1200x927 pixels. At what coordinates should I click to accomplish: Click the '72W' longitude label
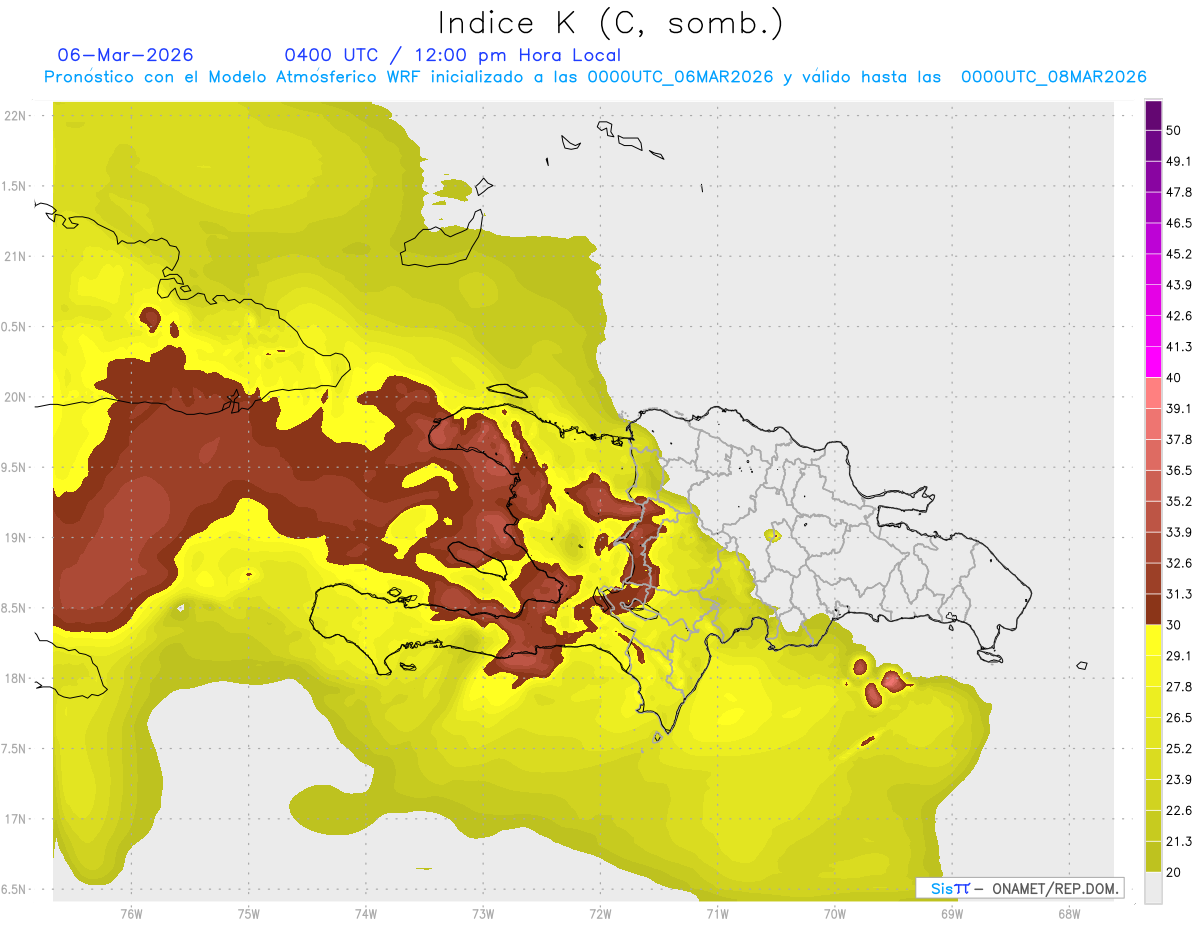600,914
